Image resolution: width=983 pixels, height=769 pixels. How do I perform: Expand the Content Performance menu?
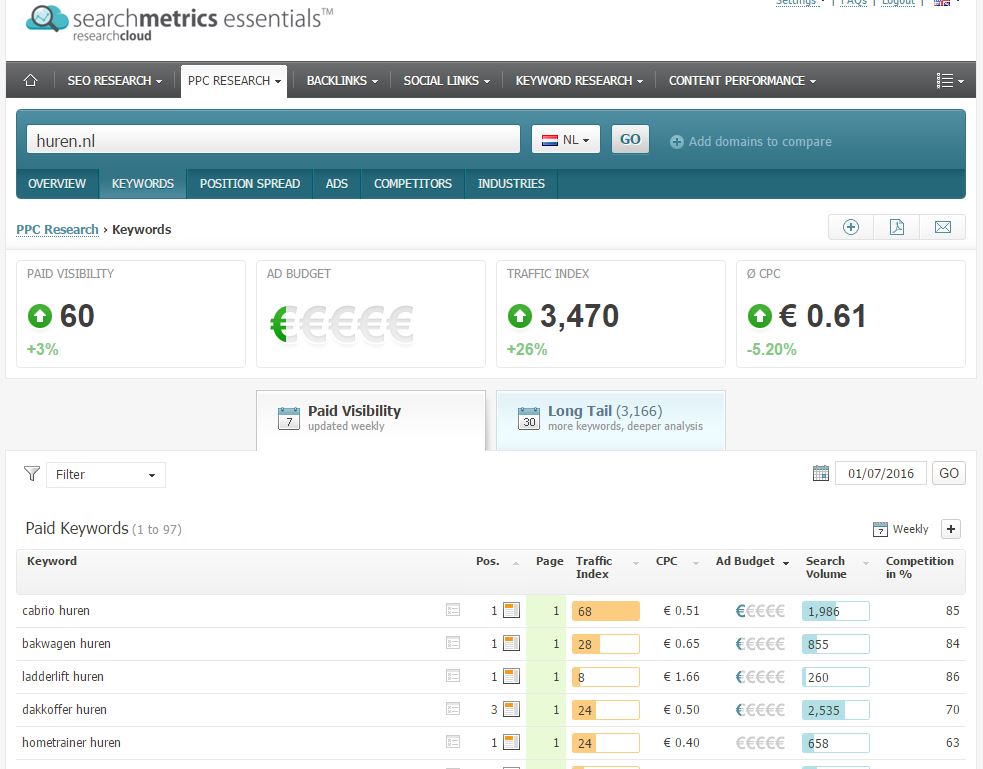point(742,81)
